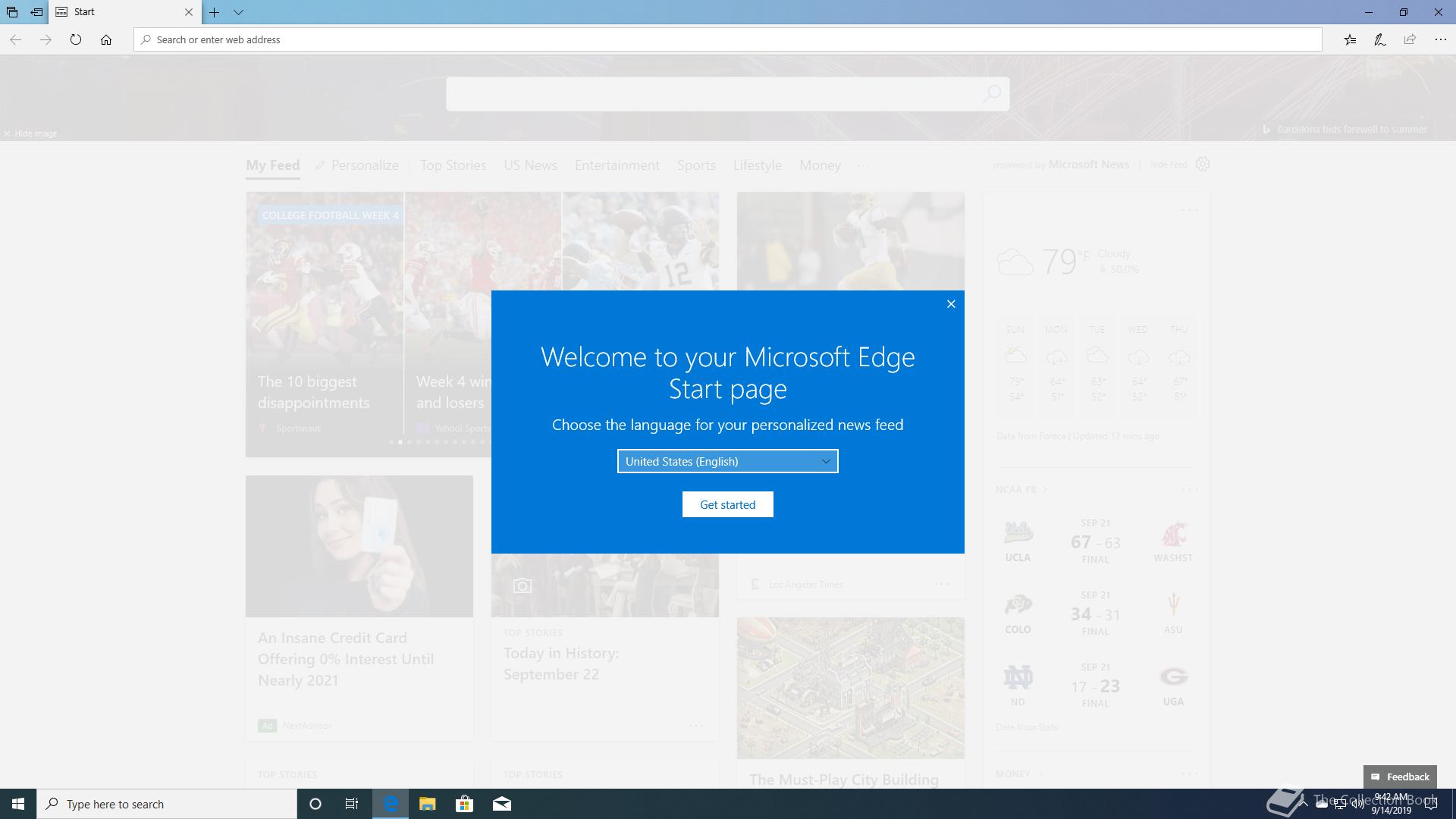The height and width of the screenshot is (819, 1456).
Task: Open NCAA FB section link
Action: point(1021,489)
